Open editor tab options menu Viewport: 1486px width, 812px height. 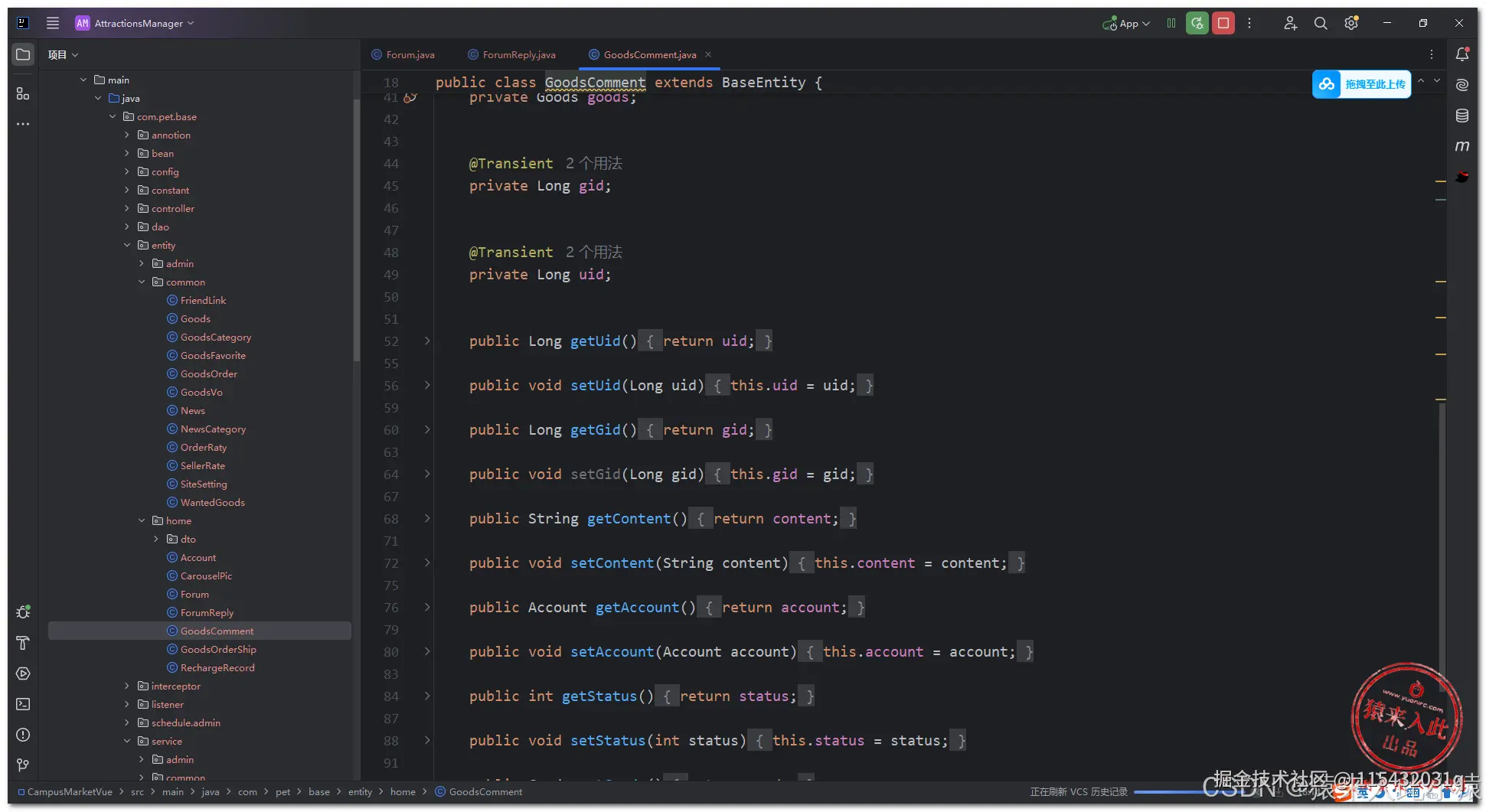click(x=1432, y=54)
